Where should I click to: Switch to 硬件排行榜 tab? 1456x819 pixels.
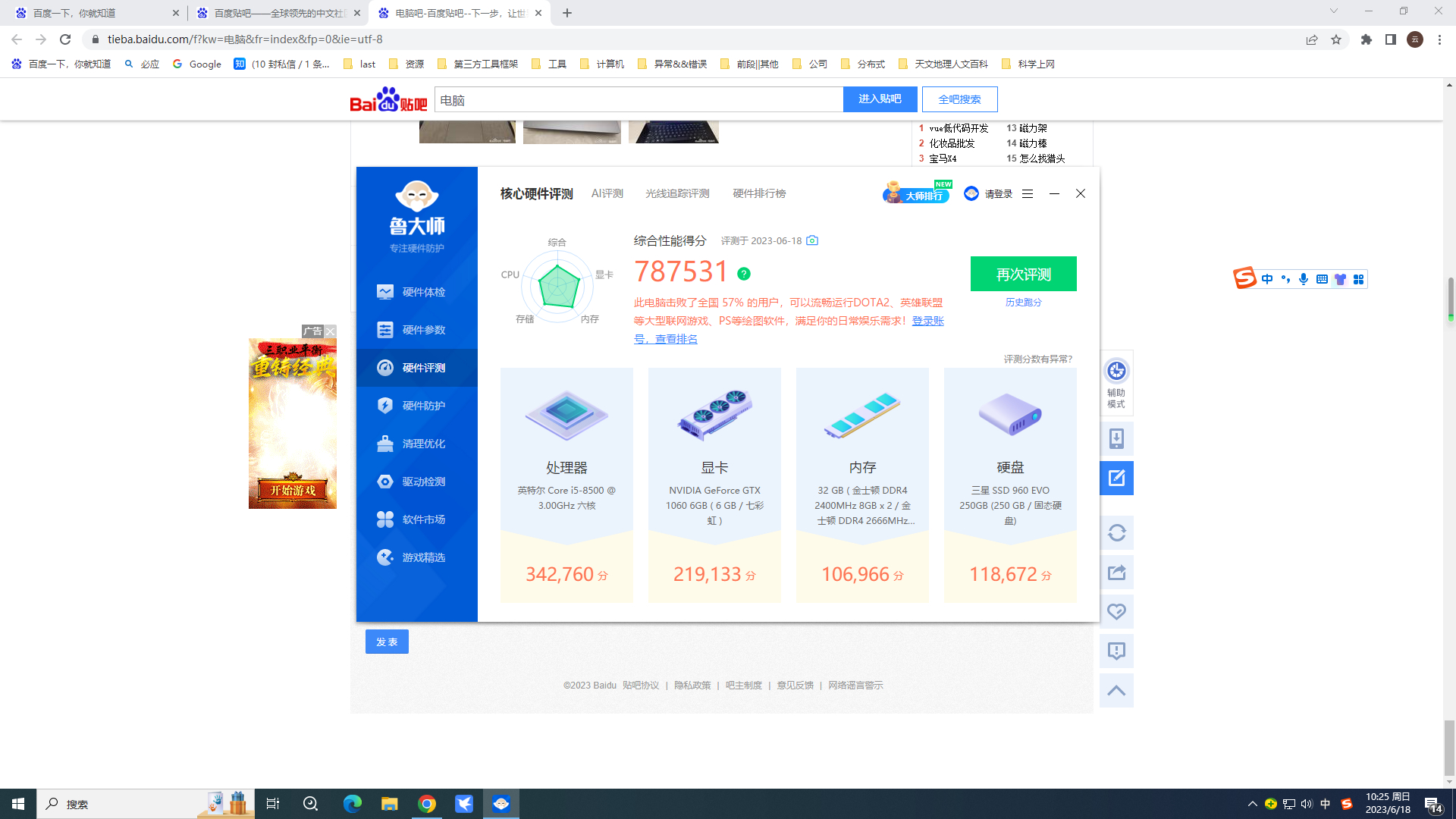(x=759, y=193)
